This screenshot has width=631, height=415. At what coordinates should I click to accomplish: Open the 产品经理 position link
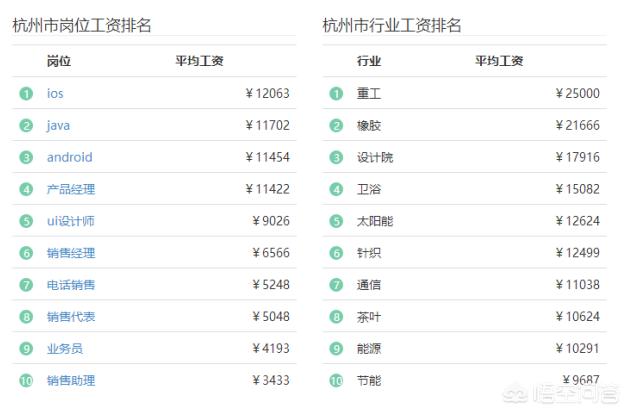(71, 189)
